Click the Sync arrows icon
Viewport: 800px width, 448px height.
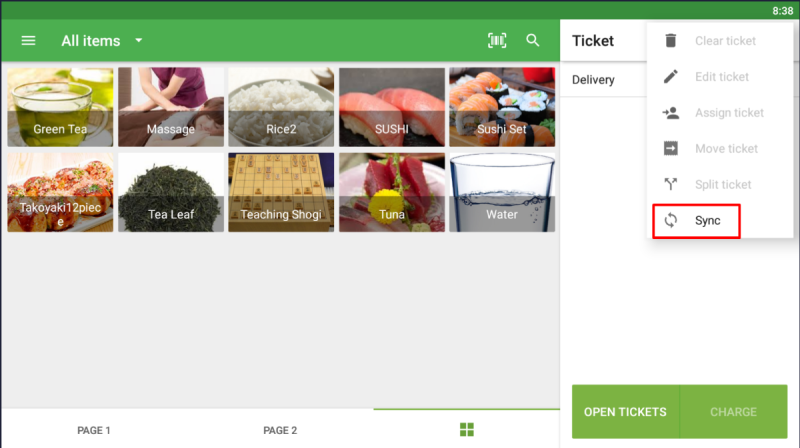(671, 220)
